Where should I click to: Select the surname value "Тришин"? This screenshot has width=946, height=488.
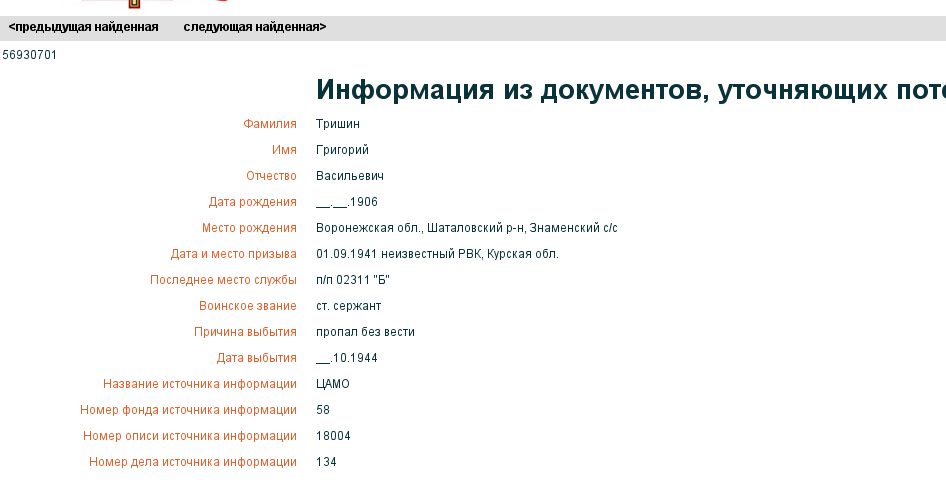[x=338, y=124]
